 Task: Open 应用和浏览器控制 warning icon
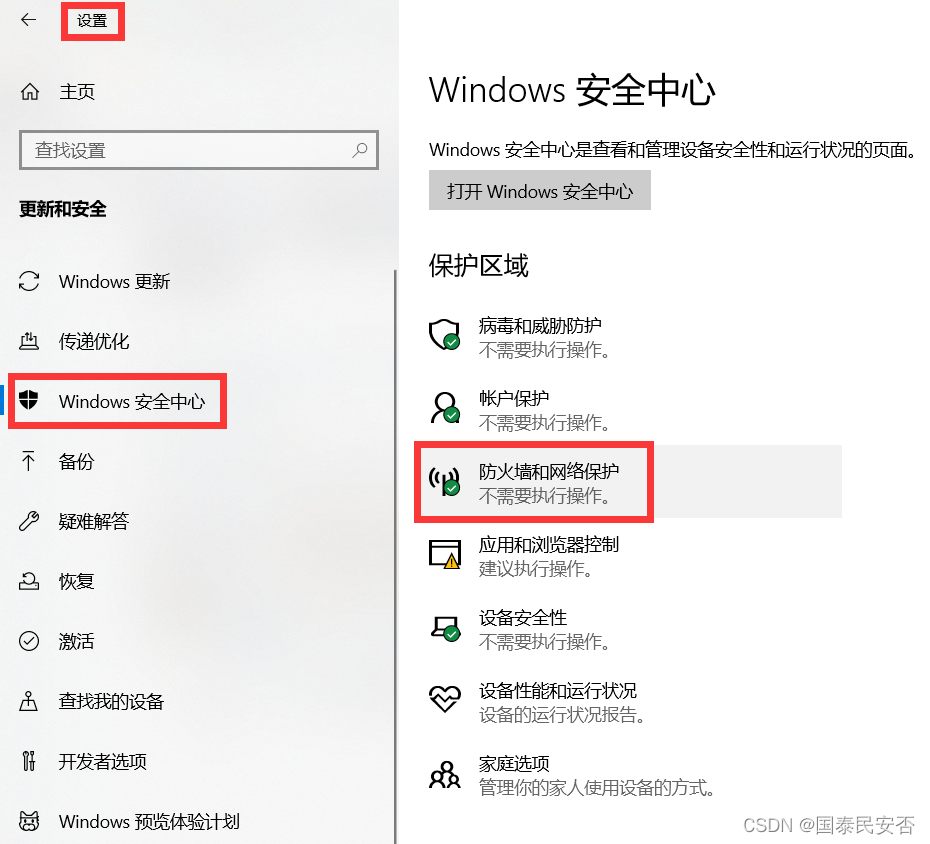coord(445,554)
